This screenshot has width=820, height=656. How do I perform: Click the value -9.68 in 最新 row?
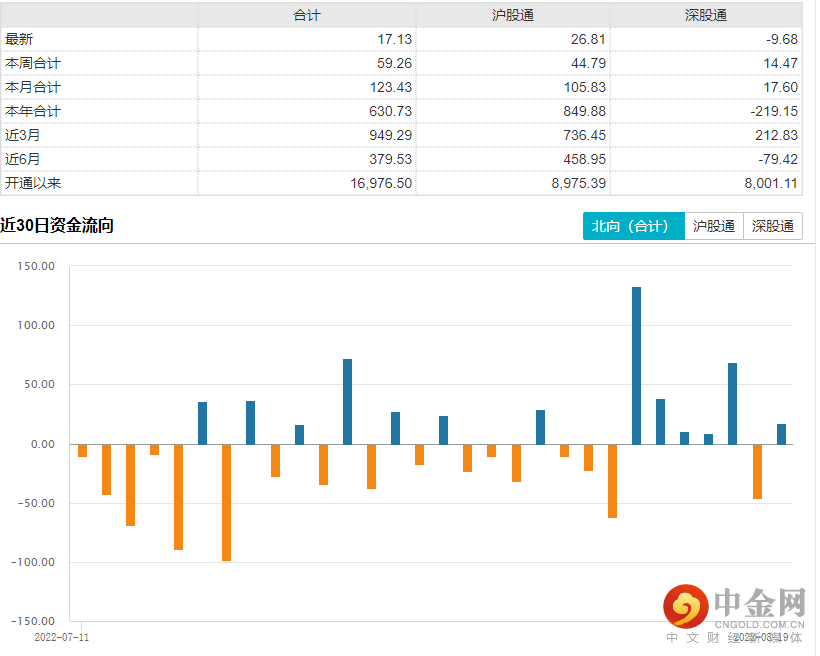782,39
